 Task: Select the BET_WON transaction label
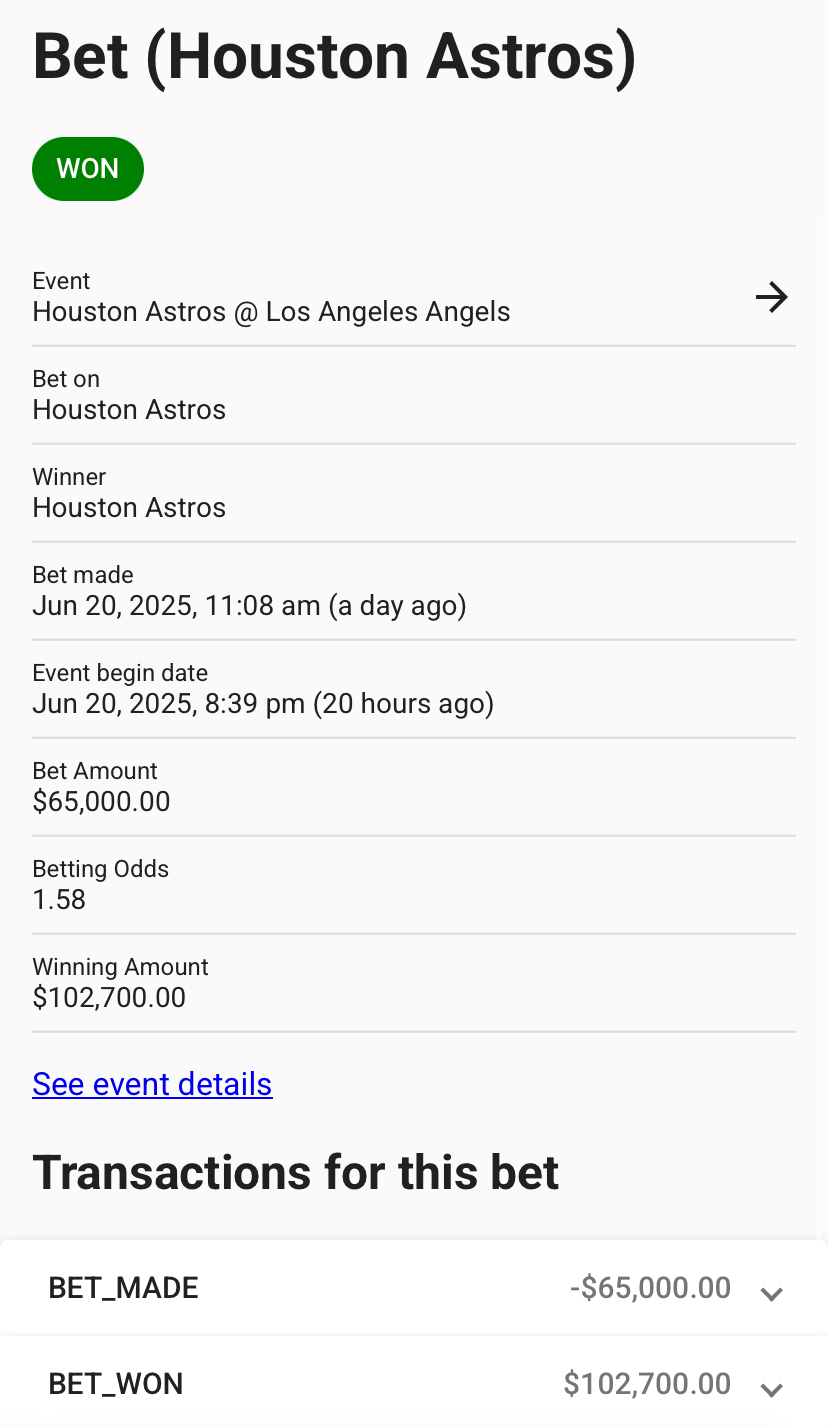(116, 1384)
